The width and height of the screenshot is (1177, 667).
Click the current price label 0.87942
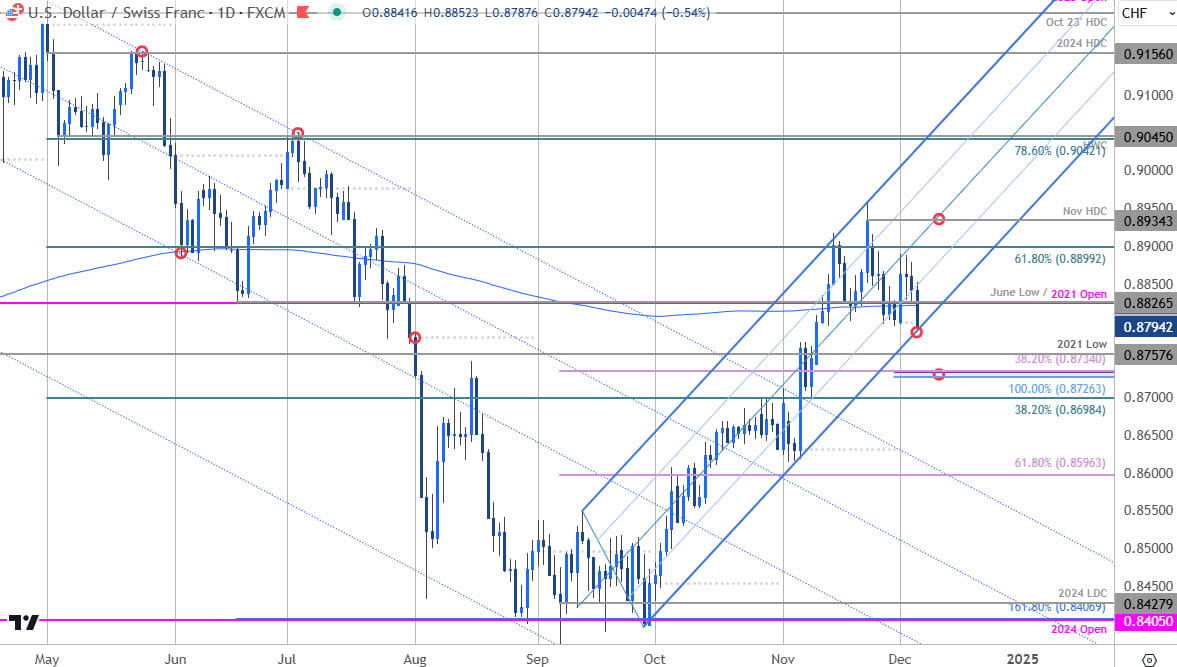[x=1146, y=326]
